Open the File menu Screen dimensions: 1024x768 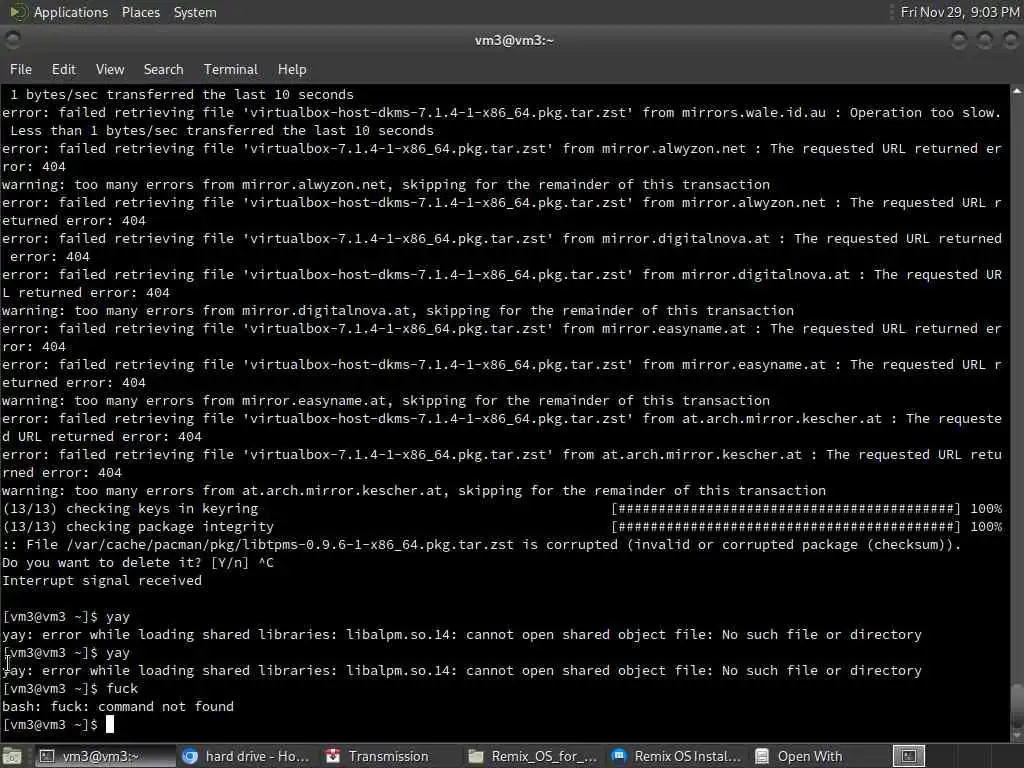point(21,69)
